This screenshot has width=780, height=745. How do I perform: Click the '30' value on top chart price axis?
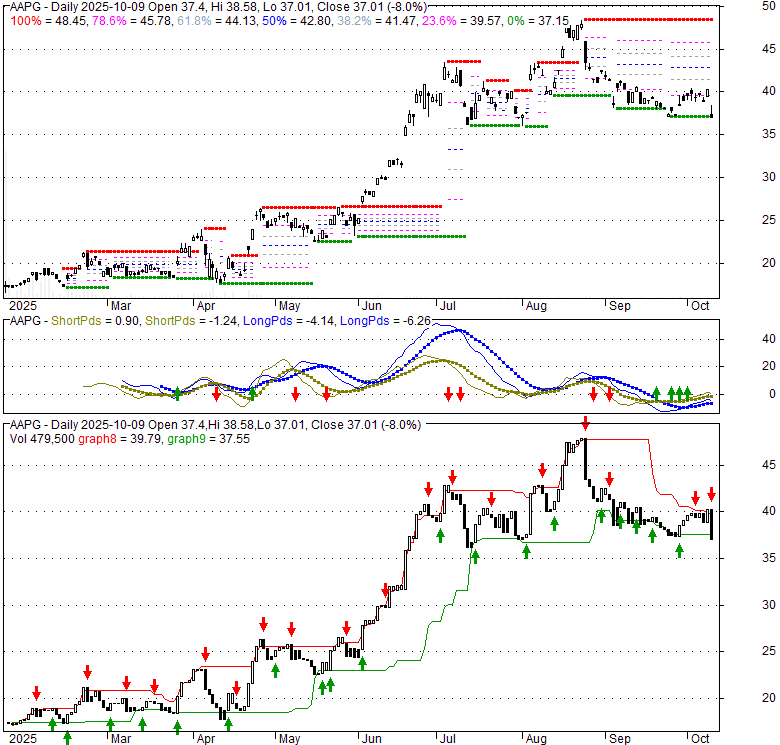(x=769, y=177)
